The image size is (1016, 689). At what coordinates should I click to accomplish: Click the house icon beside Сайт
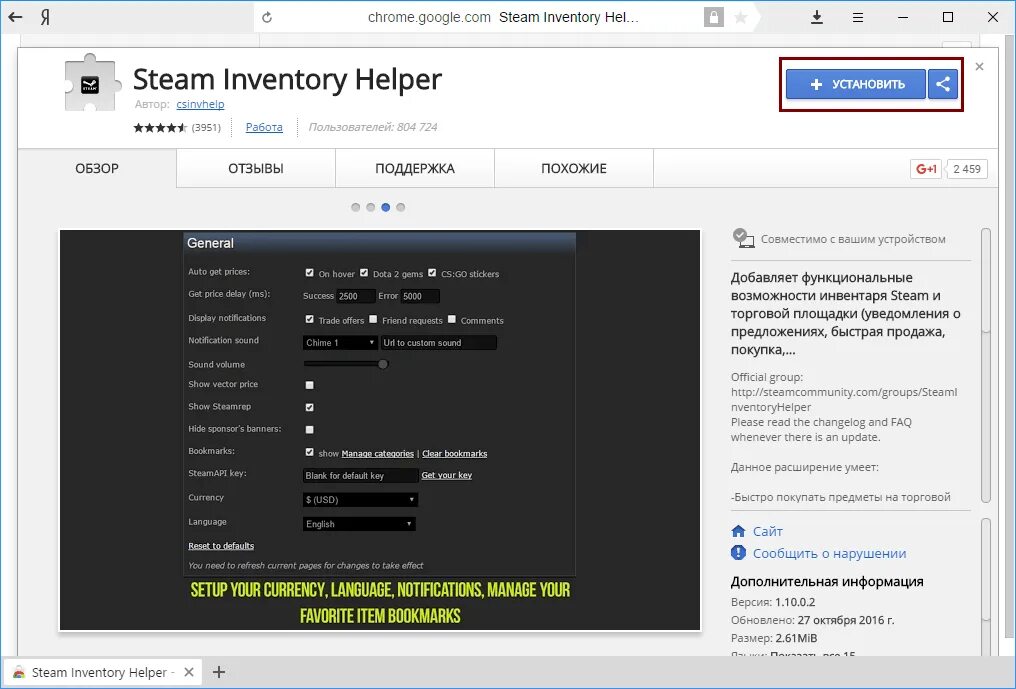(738, 531)
